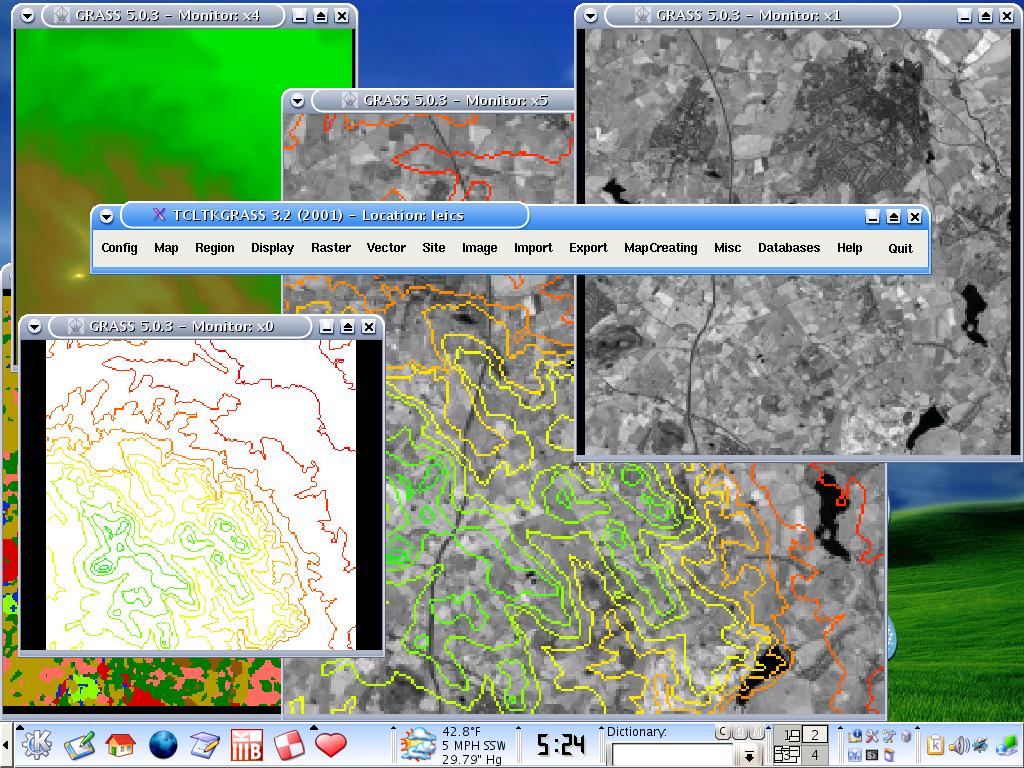
Task: Open window menu arrow of Monitor x1
Action: [590, 16]
